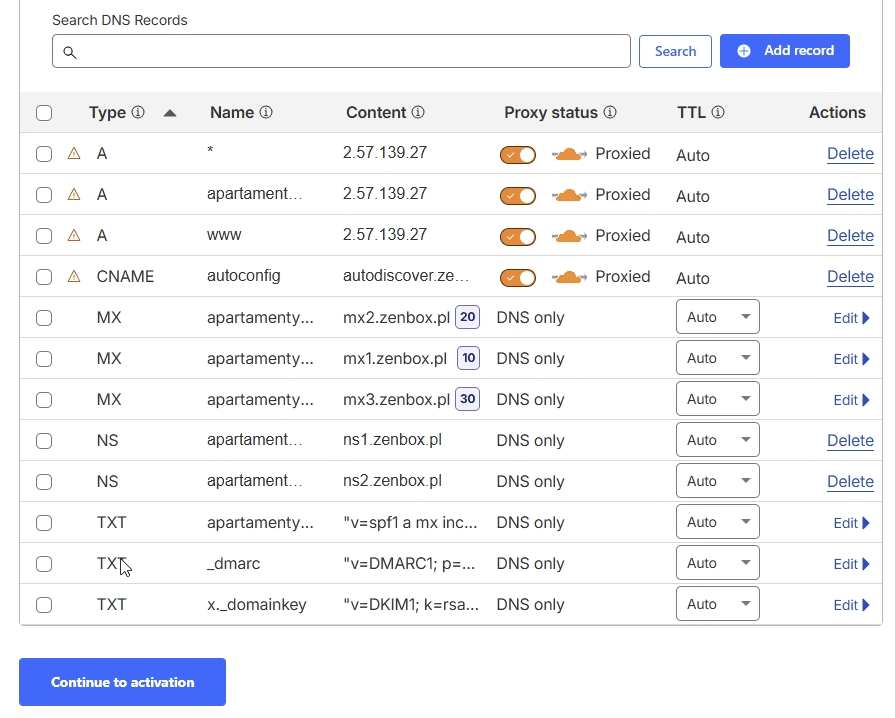This screenshot has width=895, height=718.
Task: Click warning icon on apartament A record
Action: pyautogui.click(x=74, y=195)
